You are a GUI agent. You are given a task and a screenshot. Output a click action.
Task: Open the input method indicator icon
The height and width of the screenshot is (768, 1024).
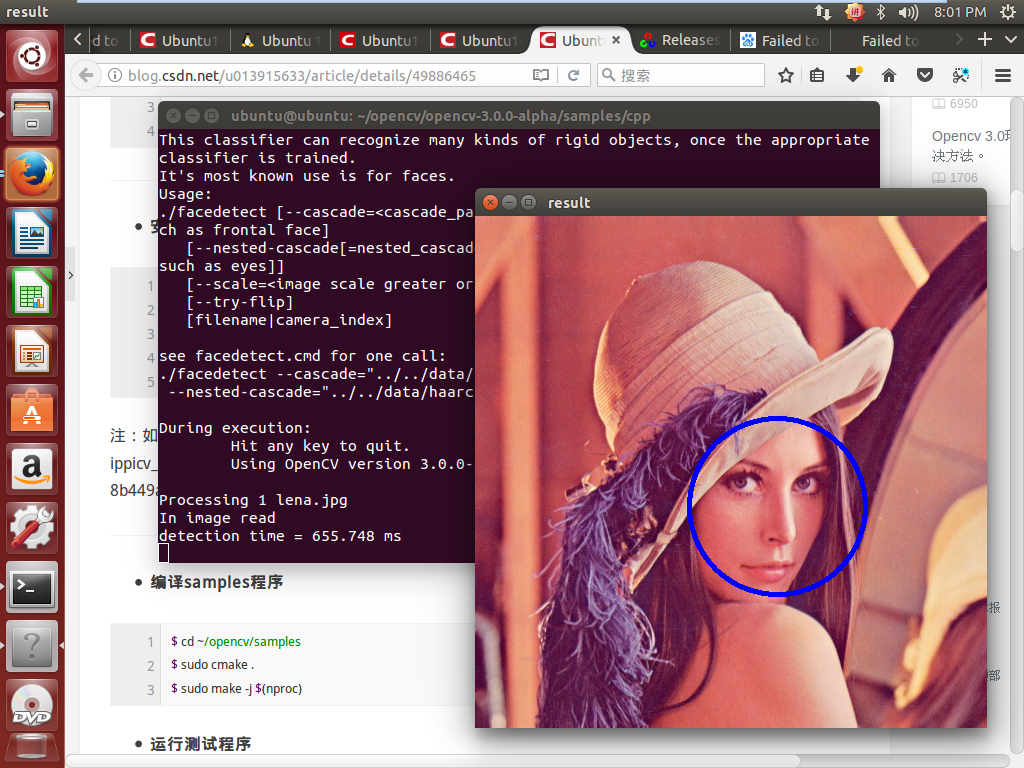click(854, 12)
